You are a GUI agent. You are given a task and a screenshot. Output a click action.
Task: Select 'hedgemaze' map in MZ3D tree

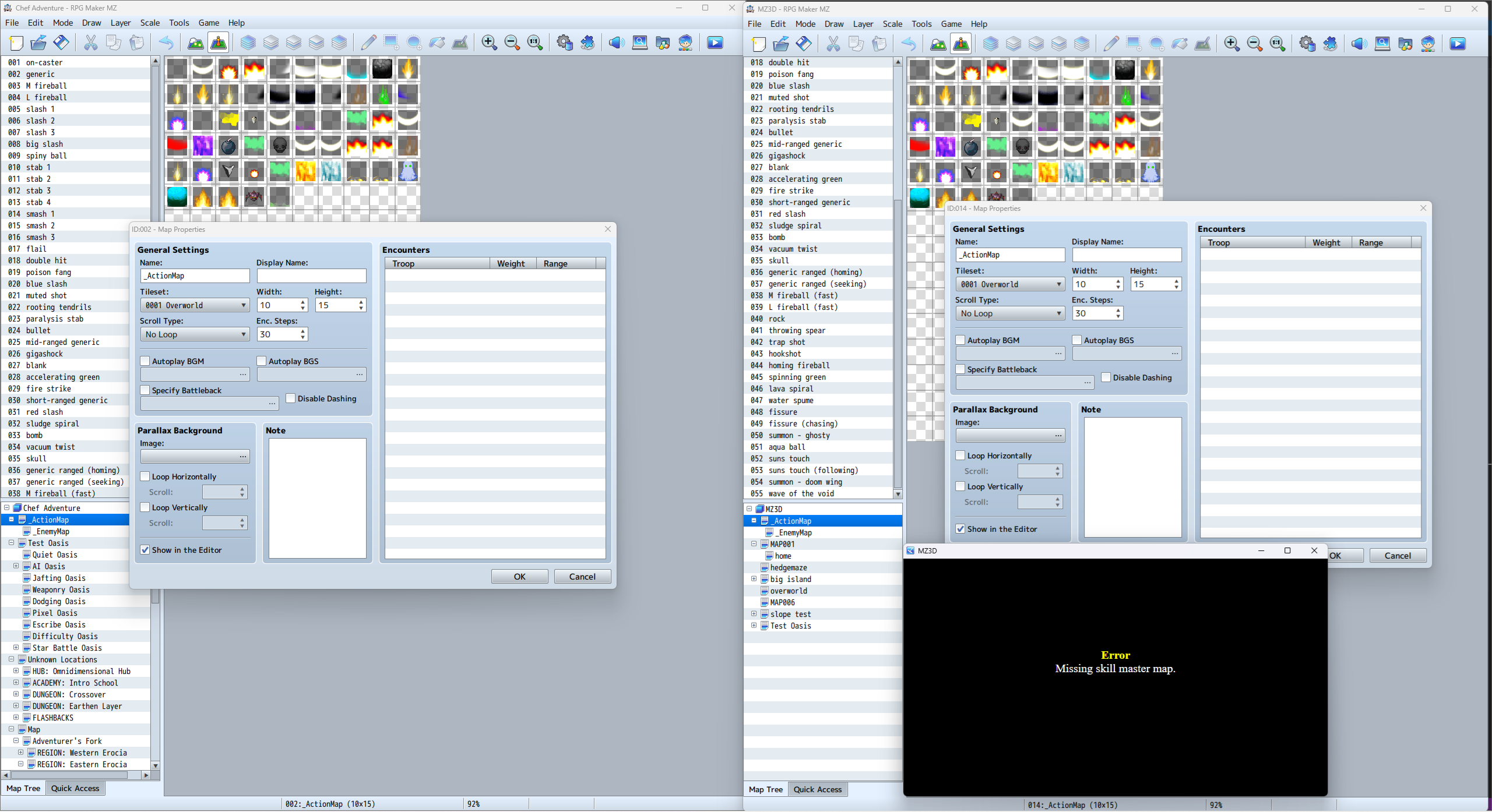788,567
